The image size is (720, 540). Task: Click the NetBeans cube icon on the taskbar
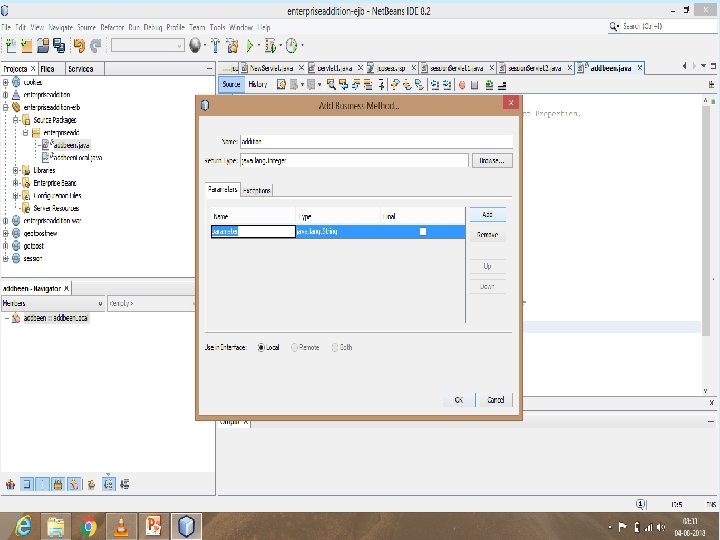pos(186,526)
